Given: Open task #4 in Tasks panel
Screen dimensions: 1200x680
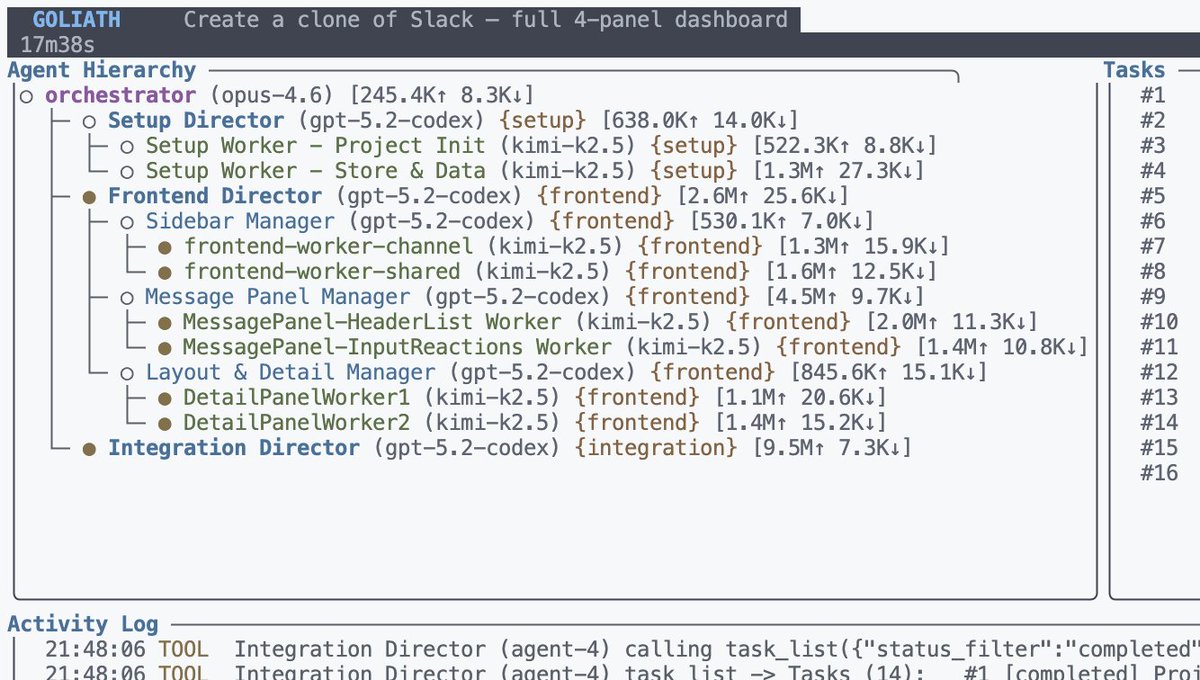Looking at the screenshot, I should [x=1153, y=171].
